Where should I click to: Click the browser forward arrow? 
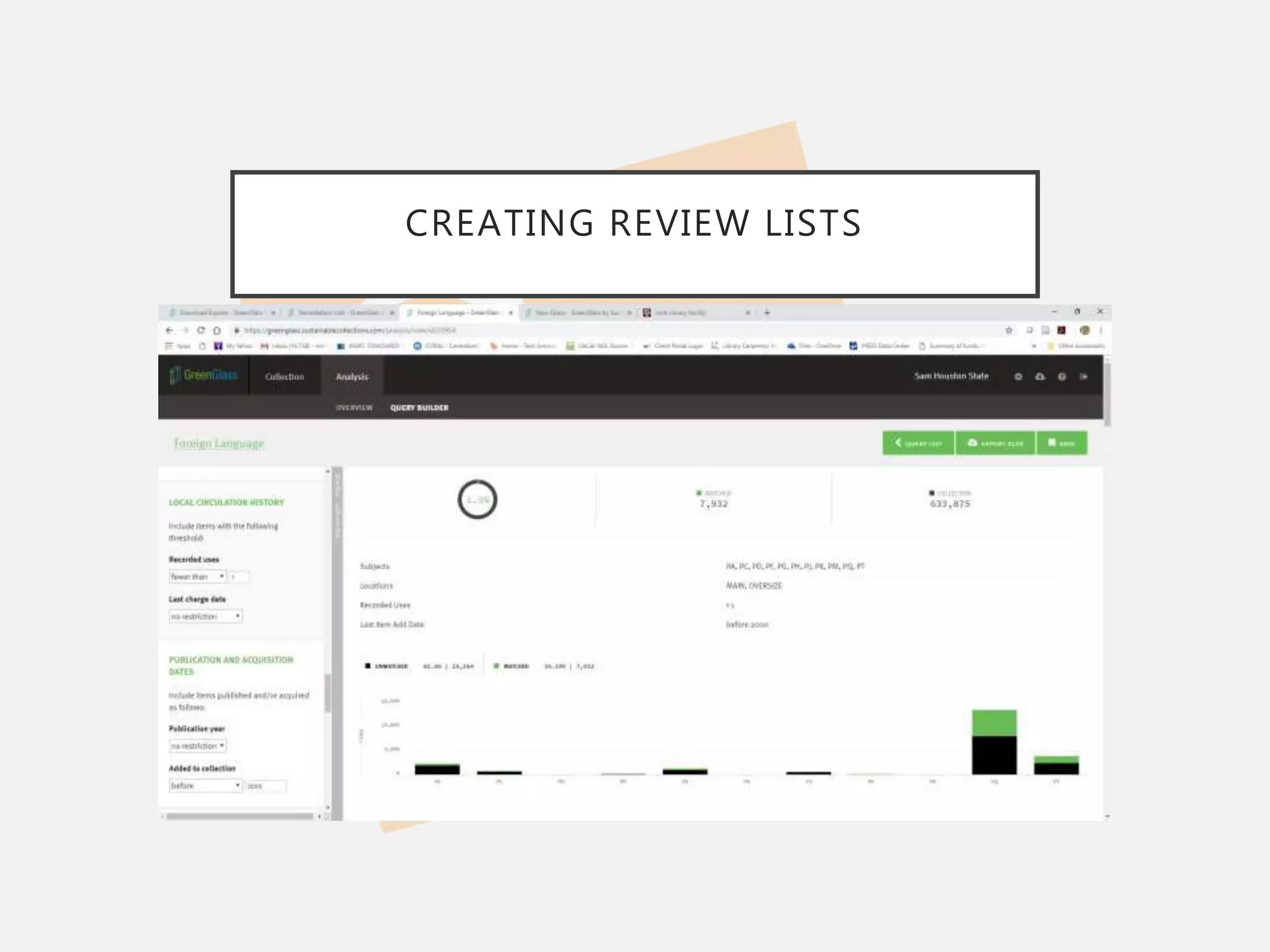pyautogui.click(x=185, y=330)
